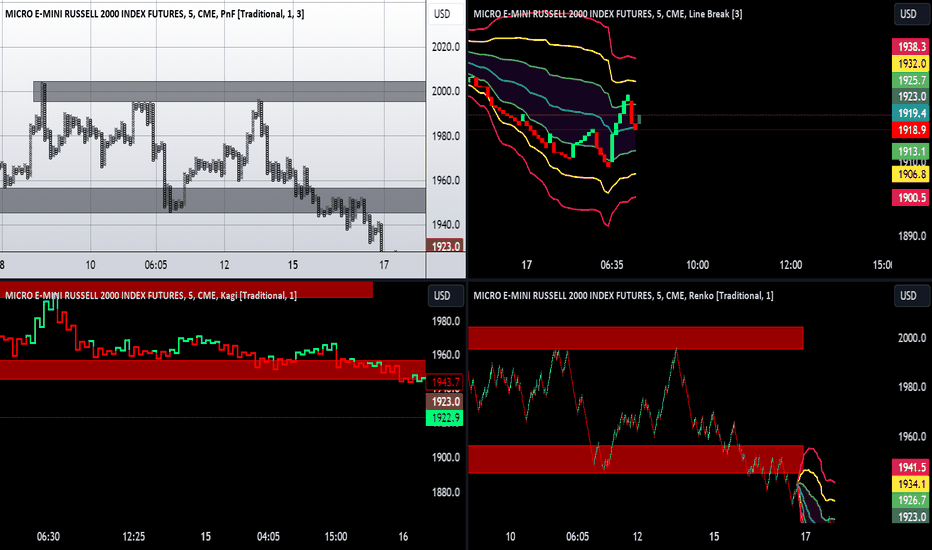The image size is (932, 550).
Task: Select the upper red zone on Renko chart
Action: [636, 338]
